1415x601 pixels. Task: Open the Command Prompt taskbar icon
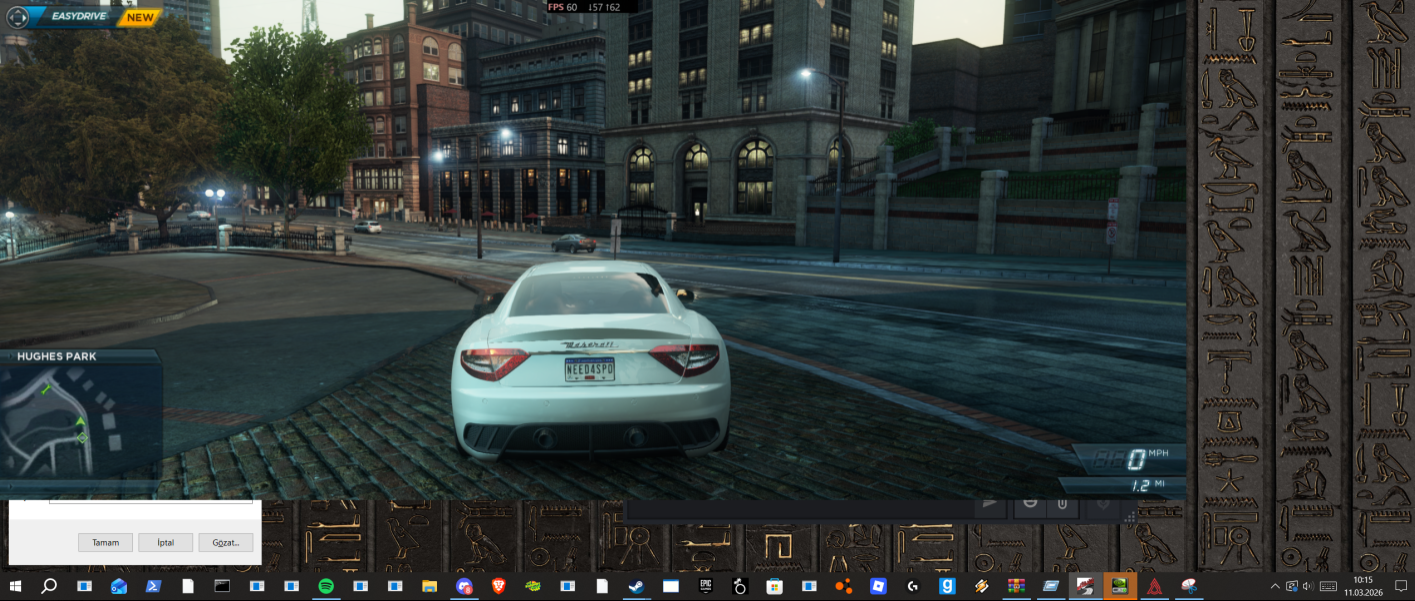pos(222,586)
